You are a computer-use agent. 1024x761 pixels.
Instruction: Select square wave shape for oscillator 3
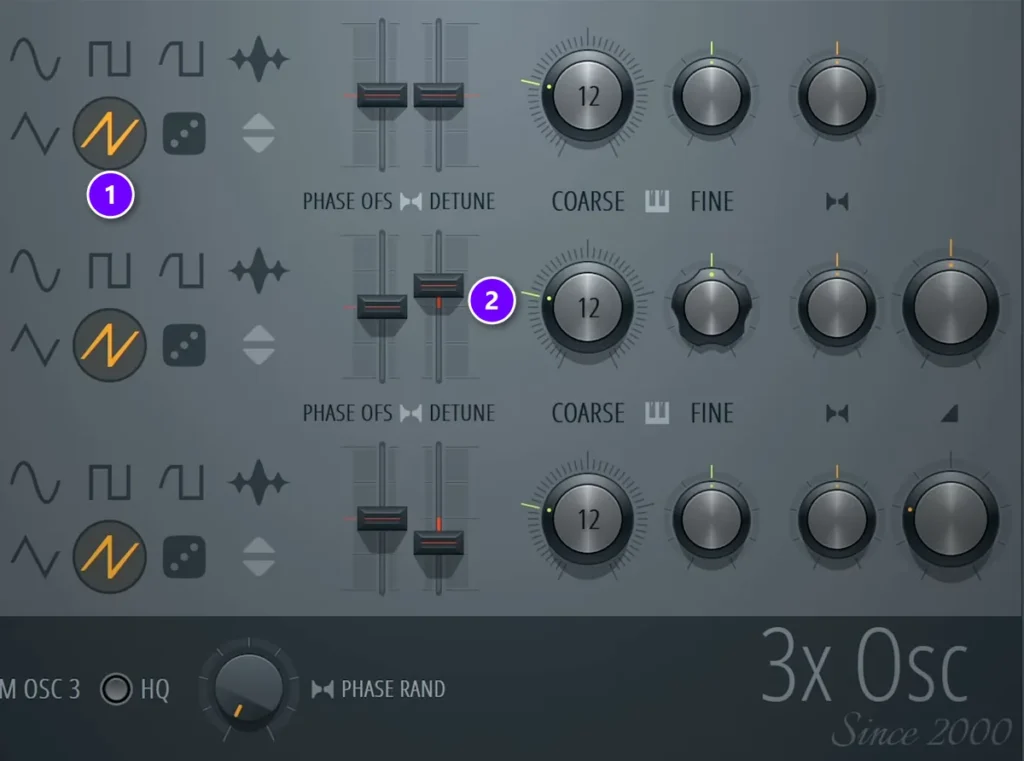coord(109,483)
